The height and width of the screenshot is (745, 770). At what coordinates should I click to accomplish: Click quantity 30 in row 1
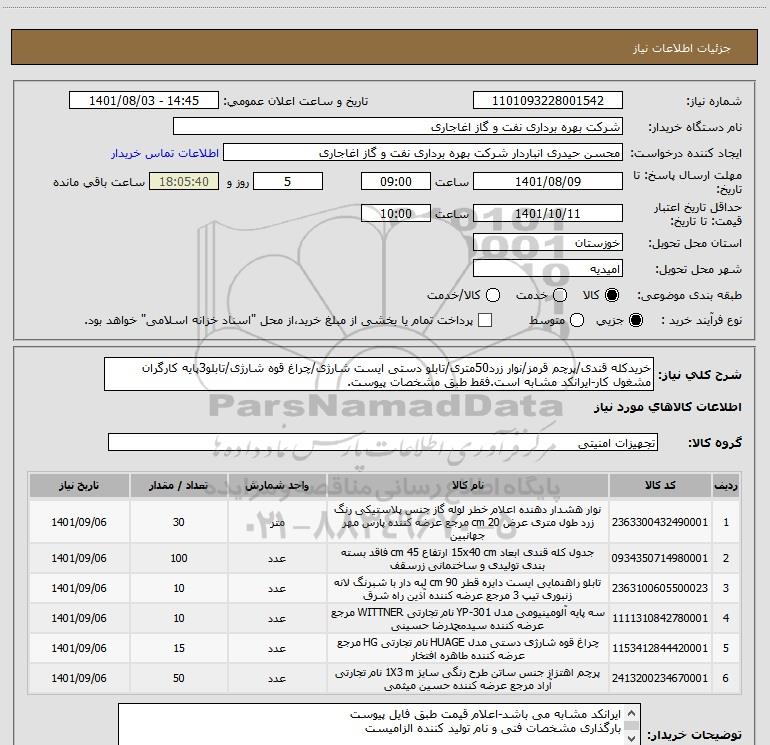pos(179,522)
